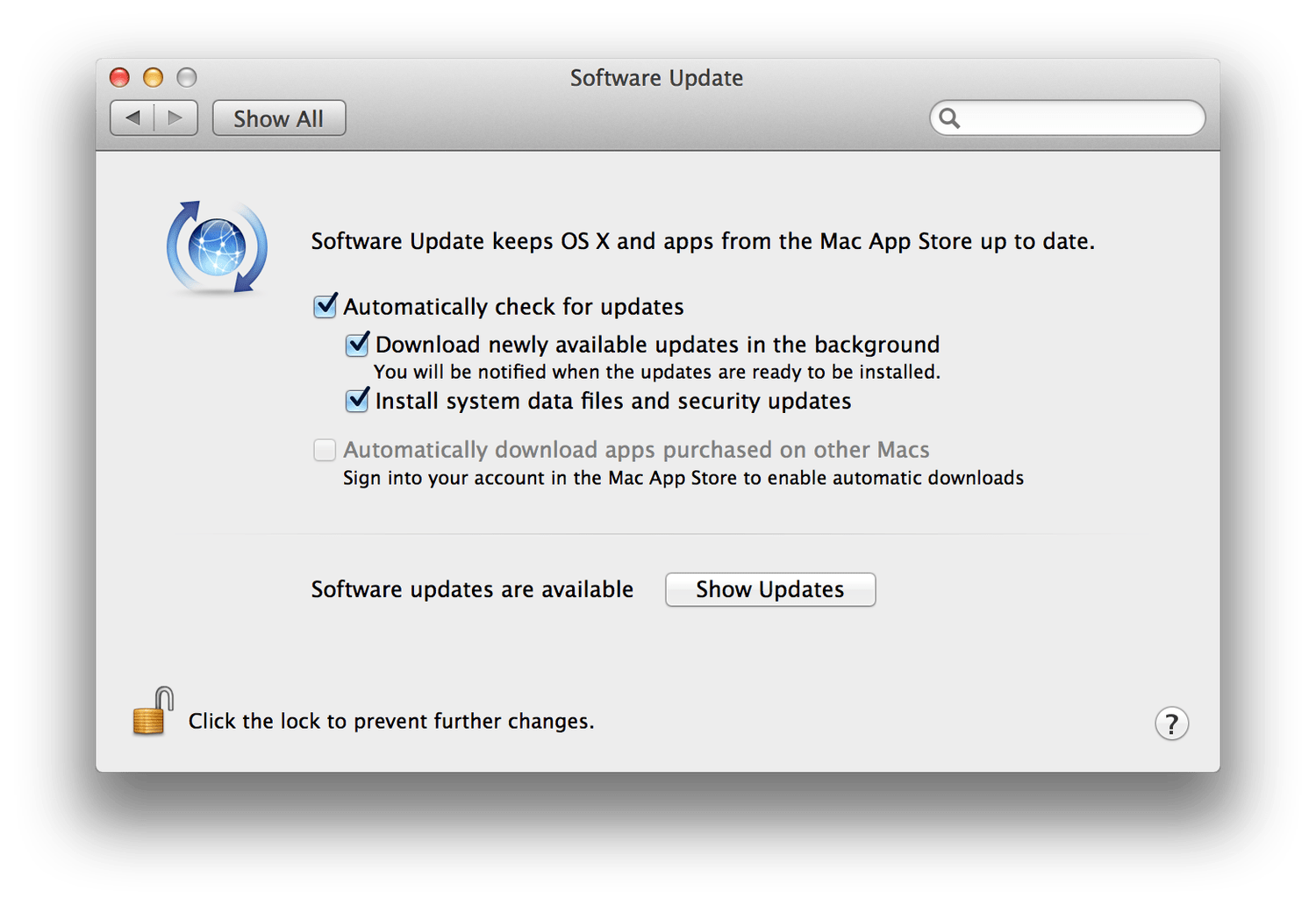Click the Software Update globe icon
Viewport: 1316px width, 905px height.
click(x=217, y=246)
